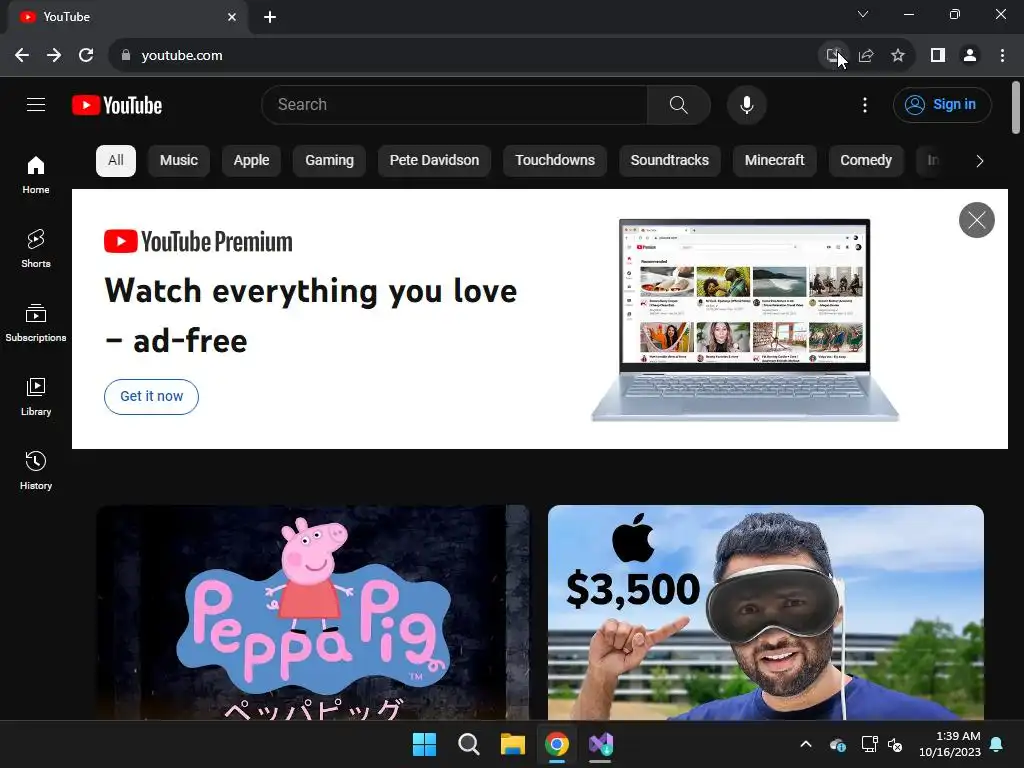
Task: Open the YouTube hamburger guide menu
Action: coord(36,104)
